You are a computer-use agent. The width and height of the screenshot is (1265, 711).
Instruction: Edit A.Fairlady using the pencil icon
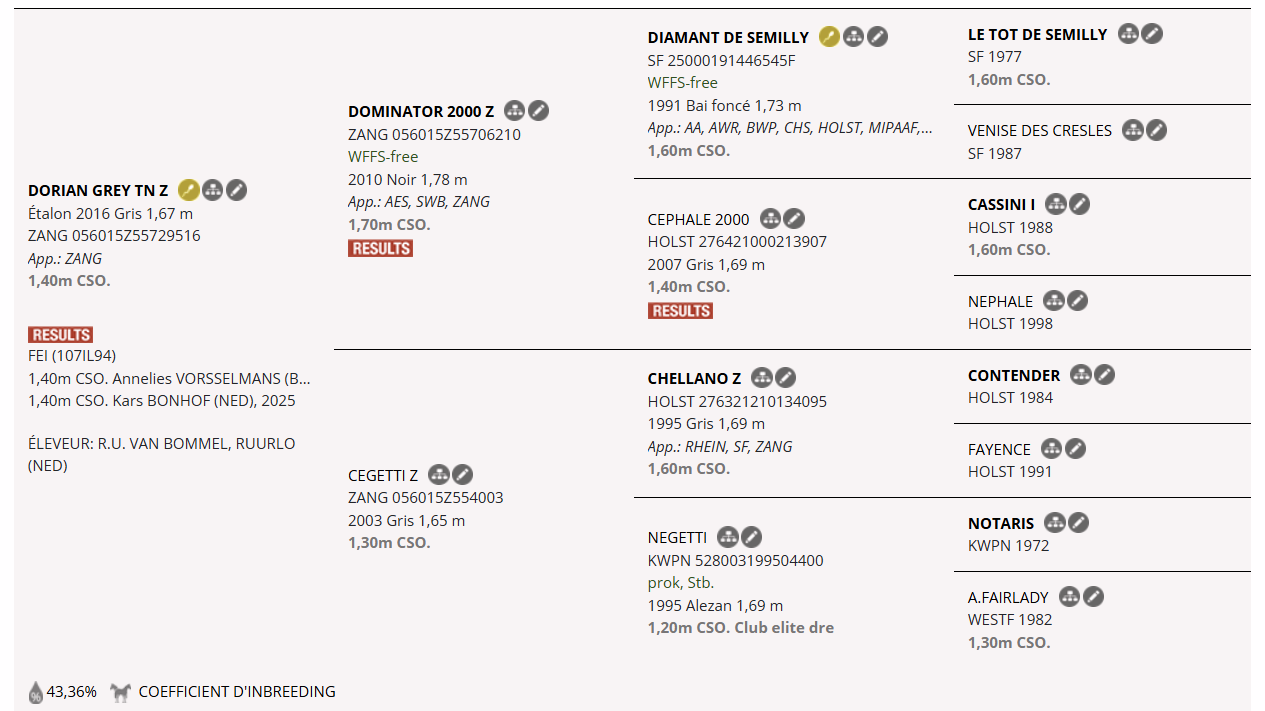(x=1094, y=597)
